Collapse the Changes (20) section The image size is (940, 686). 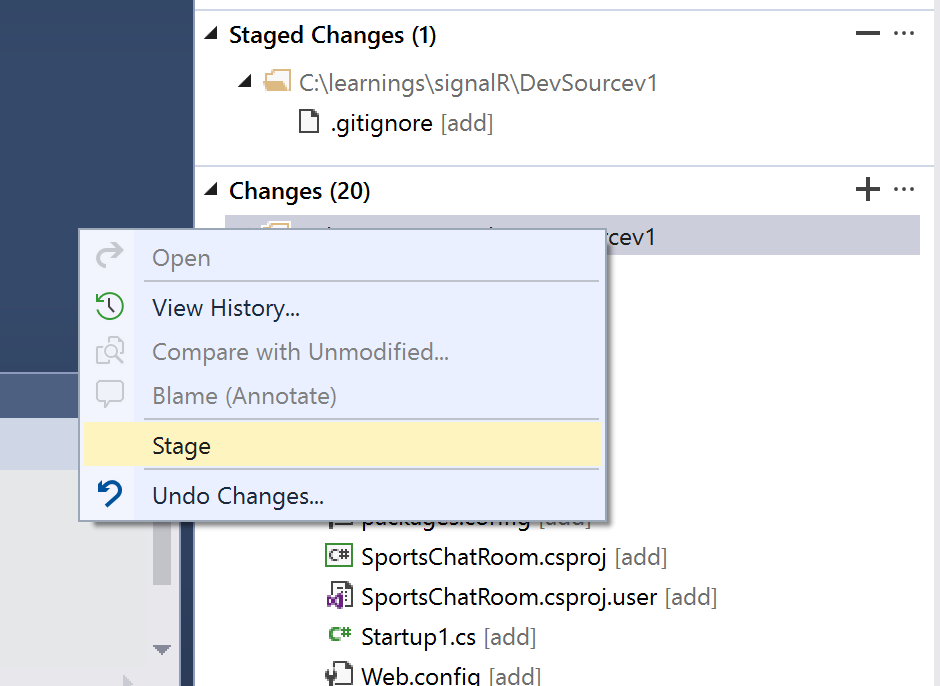(x=210, y=190)
